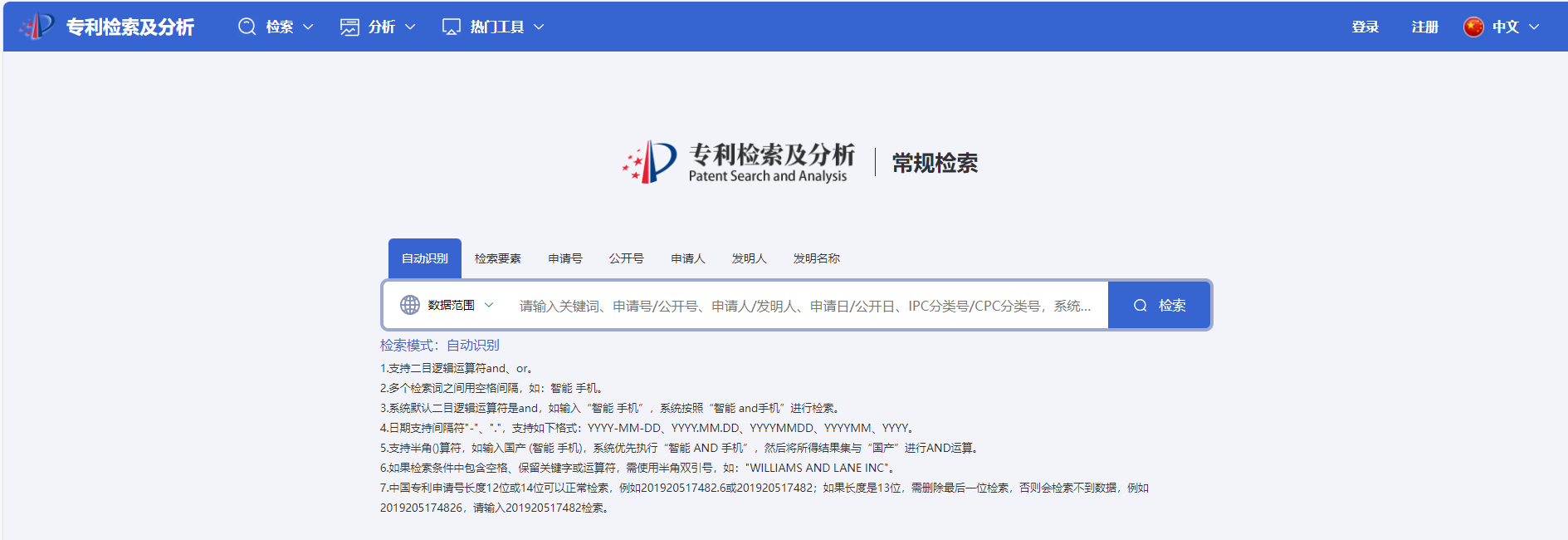Click the globe icon in search box

[410, 305]
